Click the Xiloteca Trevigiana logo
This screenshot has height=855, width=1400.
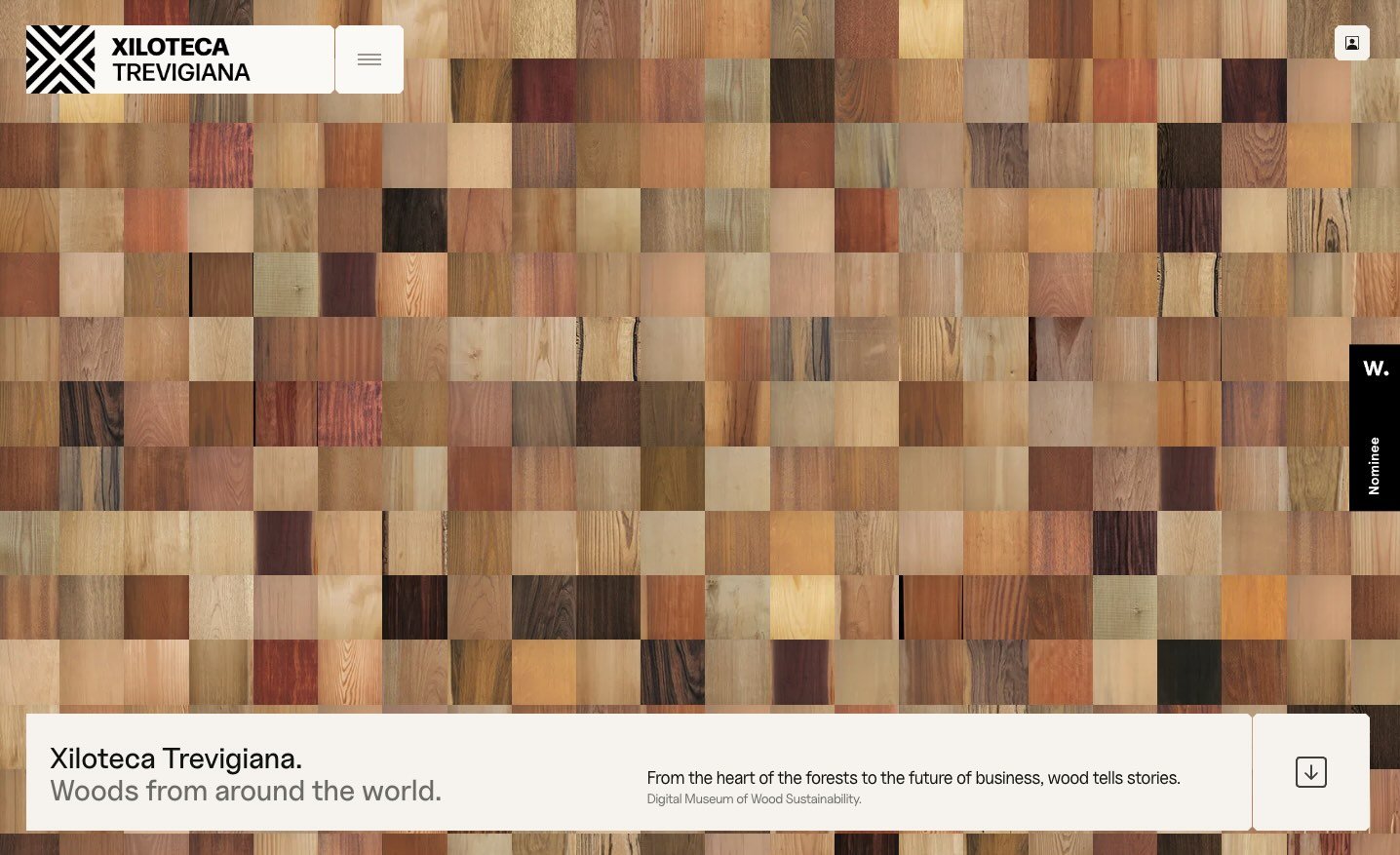point(180,59)
